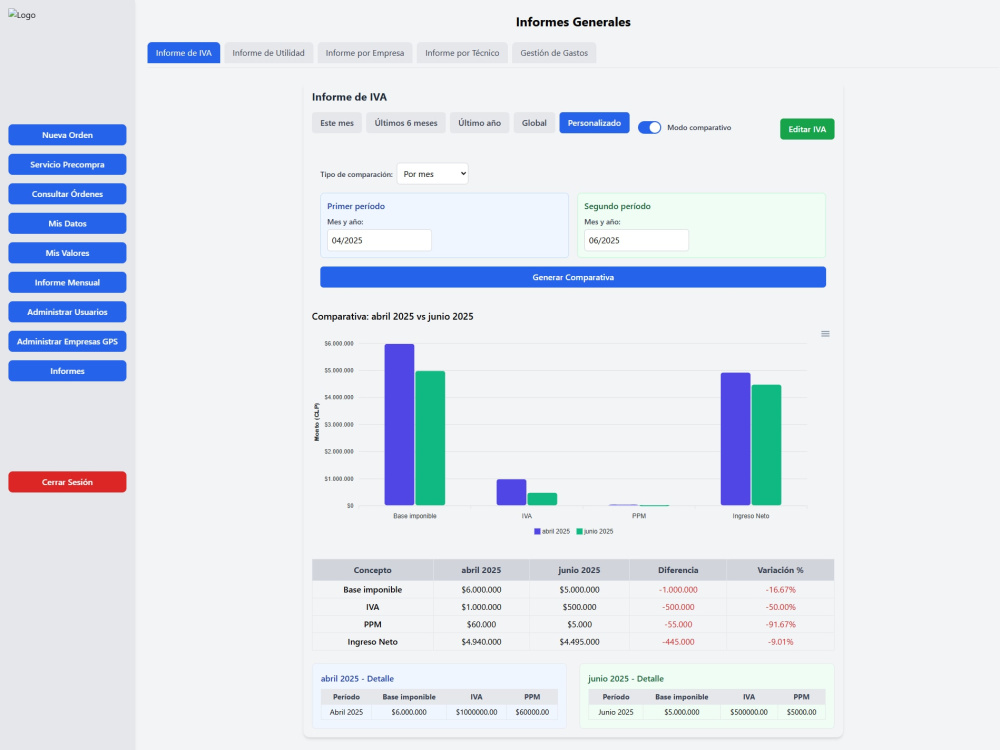The width and height of the screenshot is (1000, 750).
Task: Click the abril 2025 - Detalle heading
Action: click(357, 679)
